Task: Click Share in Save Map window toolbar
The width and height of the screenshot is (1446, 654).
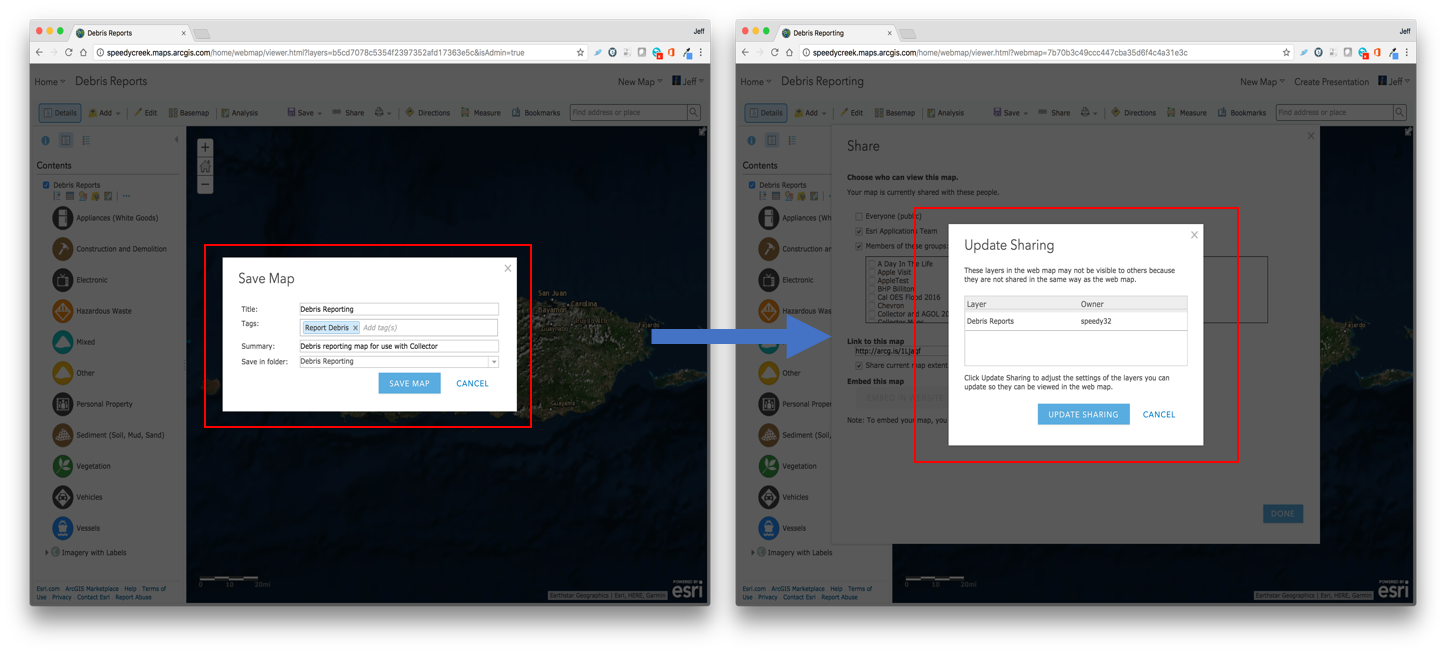Action: [x=348, y=113]
